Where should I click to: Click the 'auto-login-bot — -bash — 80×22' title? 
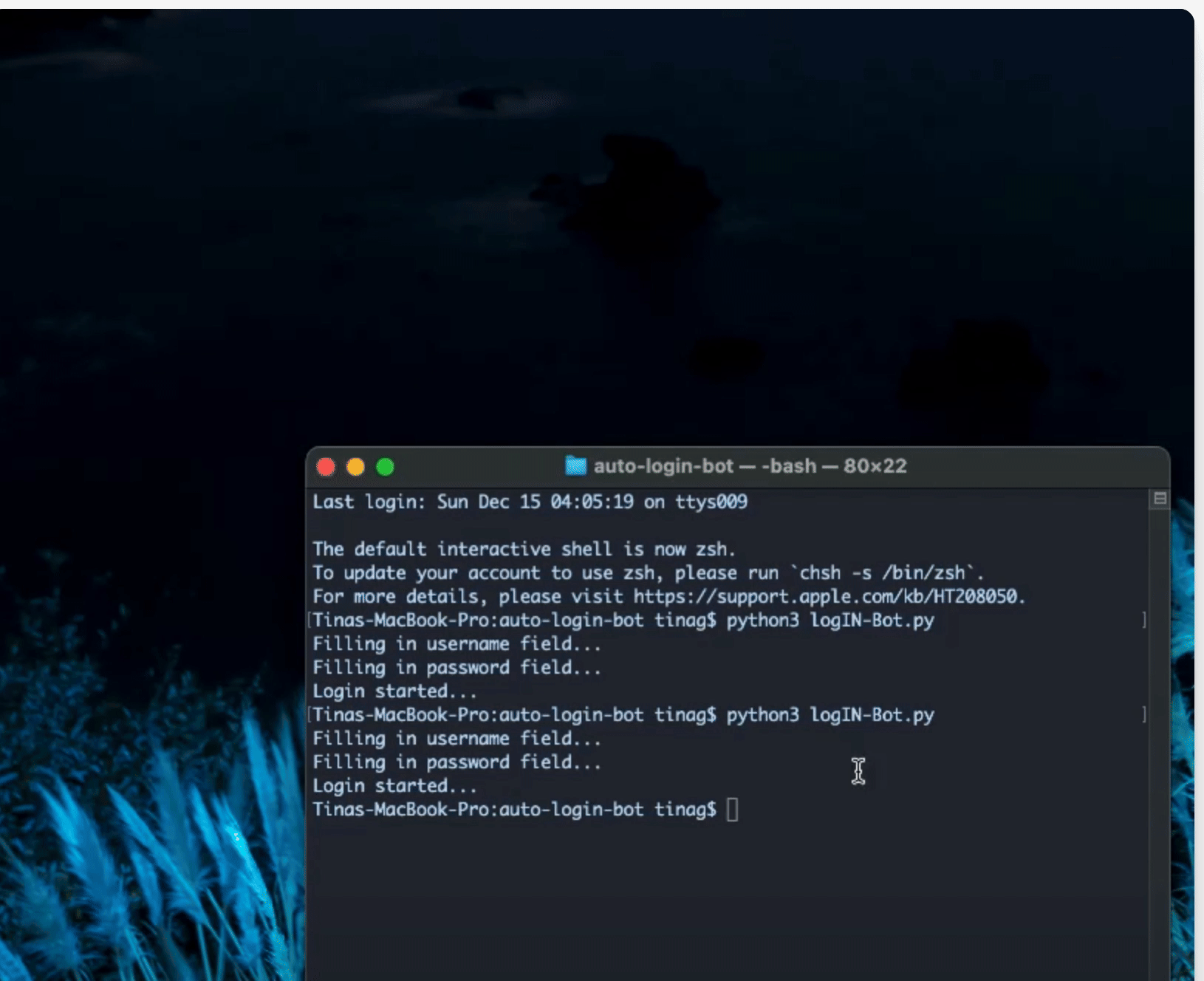[x=750, y=466]
